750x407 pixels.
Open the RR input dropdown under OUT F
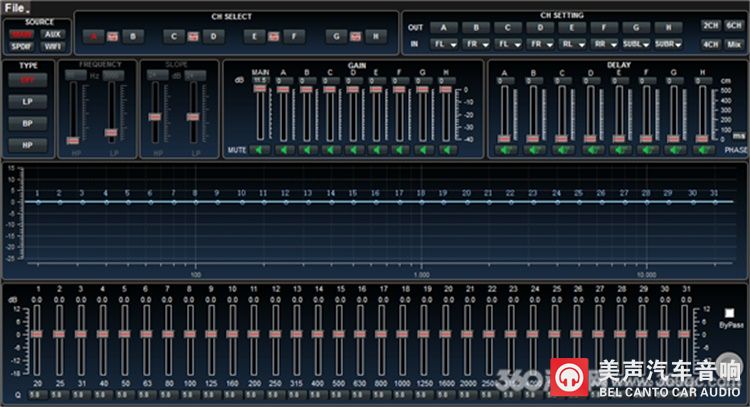604,44
